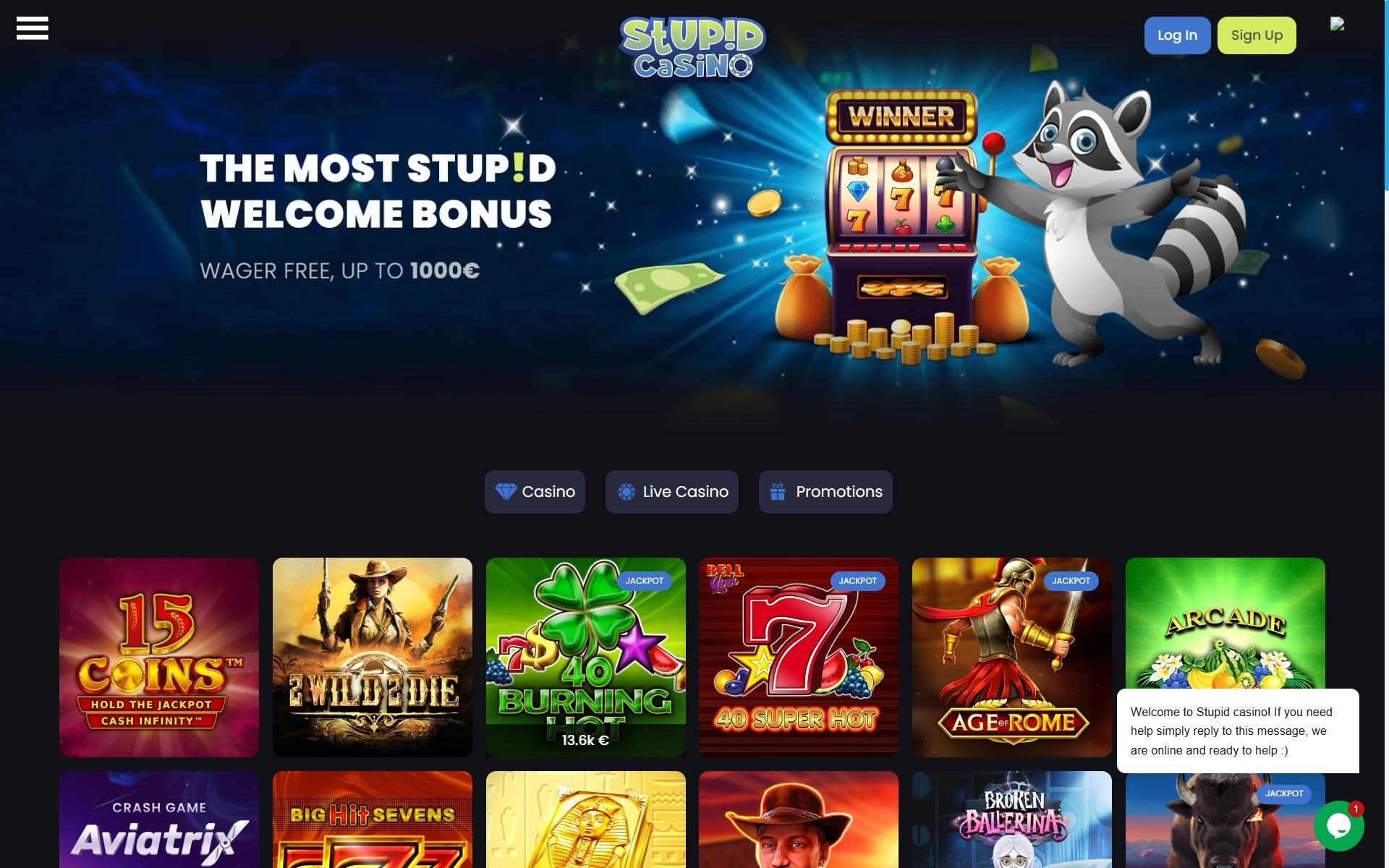The height and width of the screenshot is (868, 1389).
Task: Launch the 2 Wild 2 Die game
Action: coord(373,658)
